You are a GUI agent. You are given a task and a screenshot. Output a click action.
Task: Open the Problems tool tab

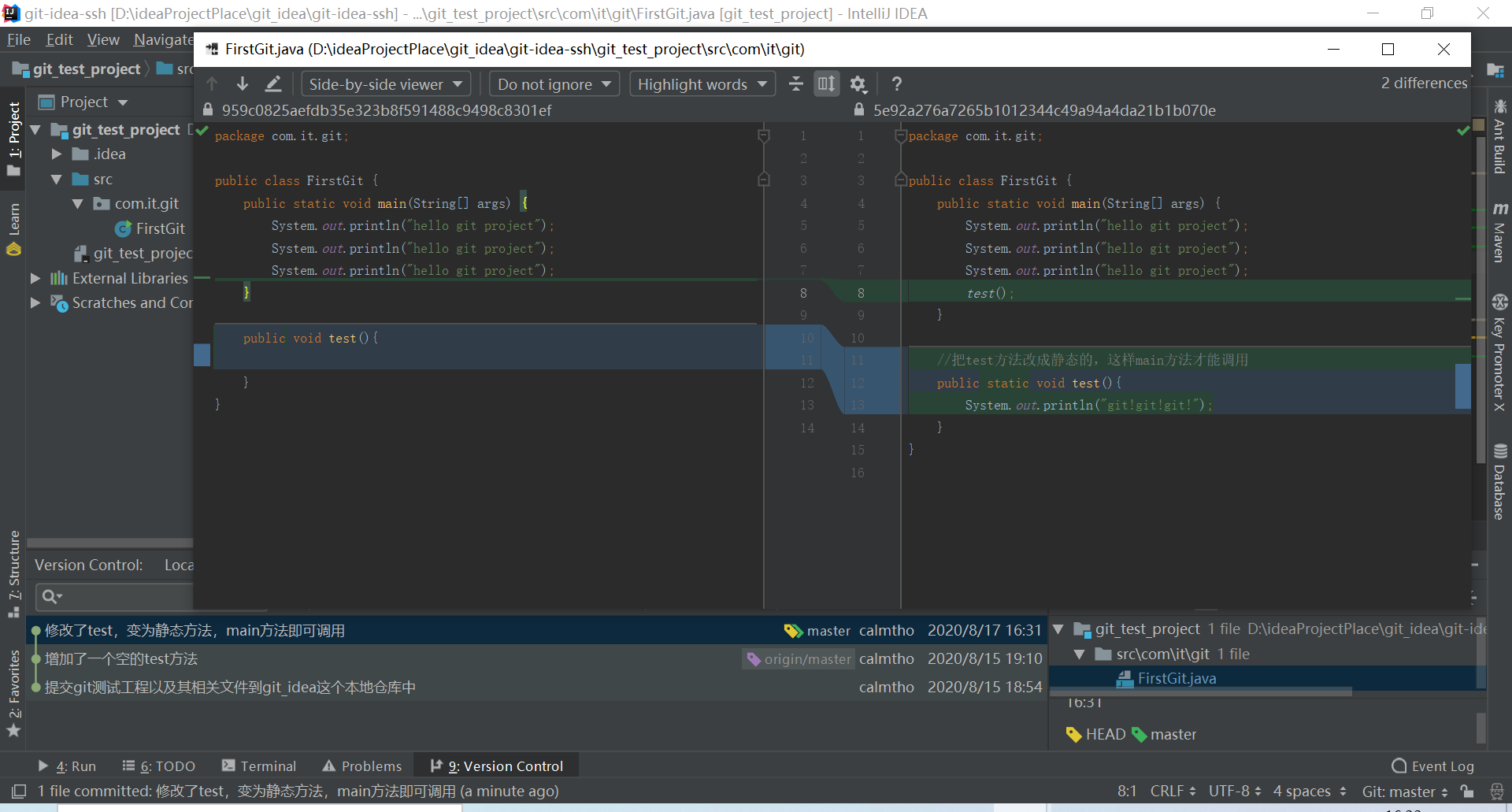362,766
